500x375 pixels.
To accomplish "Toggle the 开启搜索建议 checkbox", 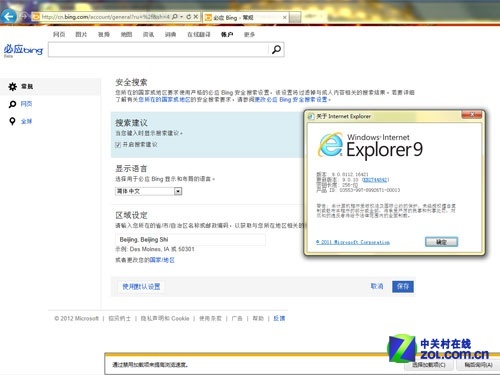I will [x=118, y=145].
